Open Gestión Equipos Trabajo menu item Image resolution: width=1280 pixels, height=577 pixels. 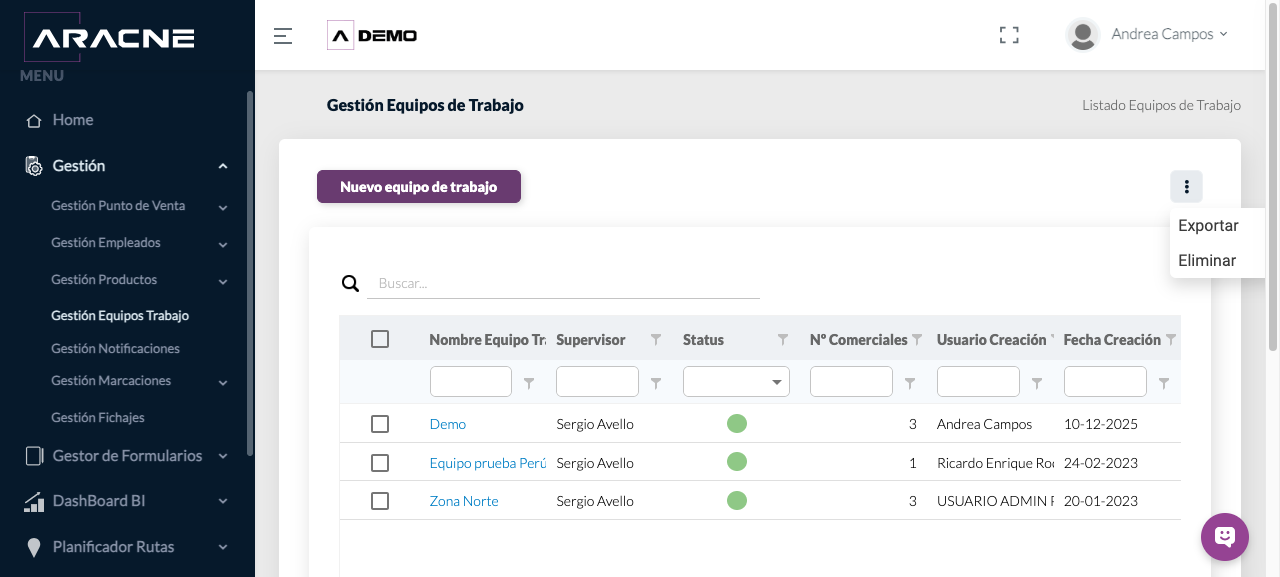(x=120, y=316)
